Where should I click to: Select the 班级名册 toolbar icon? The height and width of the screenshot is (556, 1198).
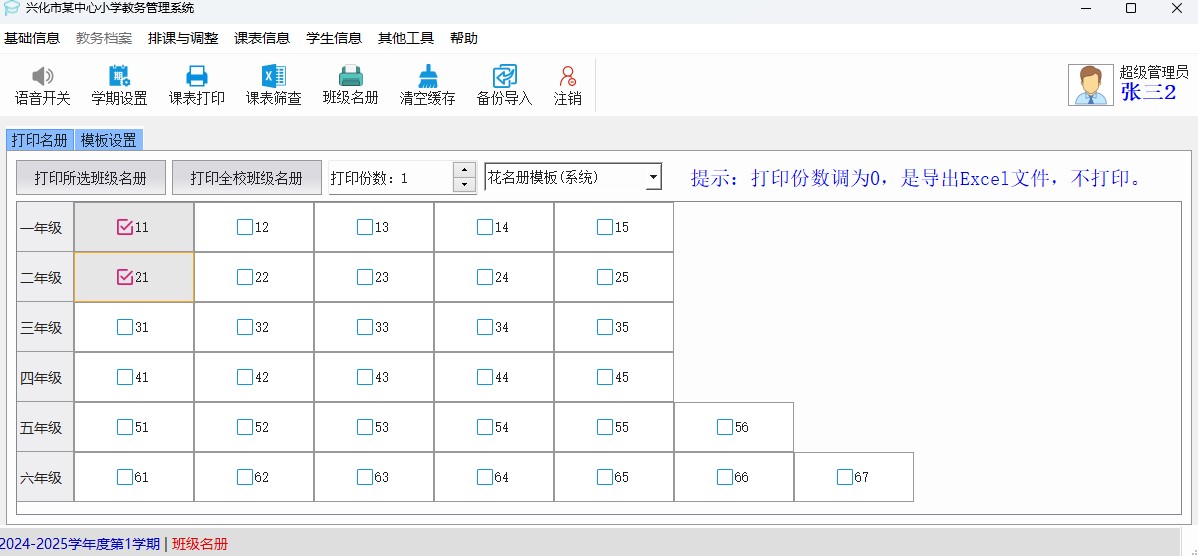point(350,77)
